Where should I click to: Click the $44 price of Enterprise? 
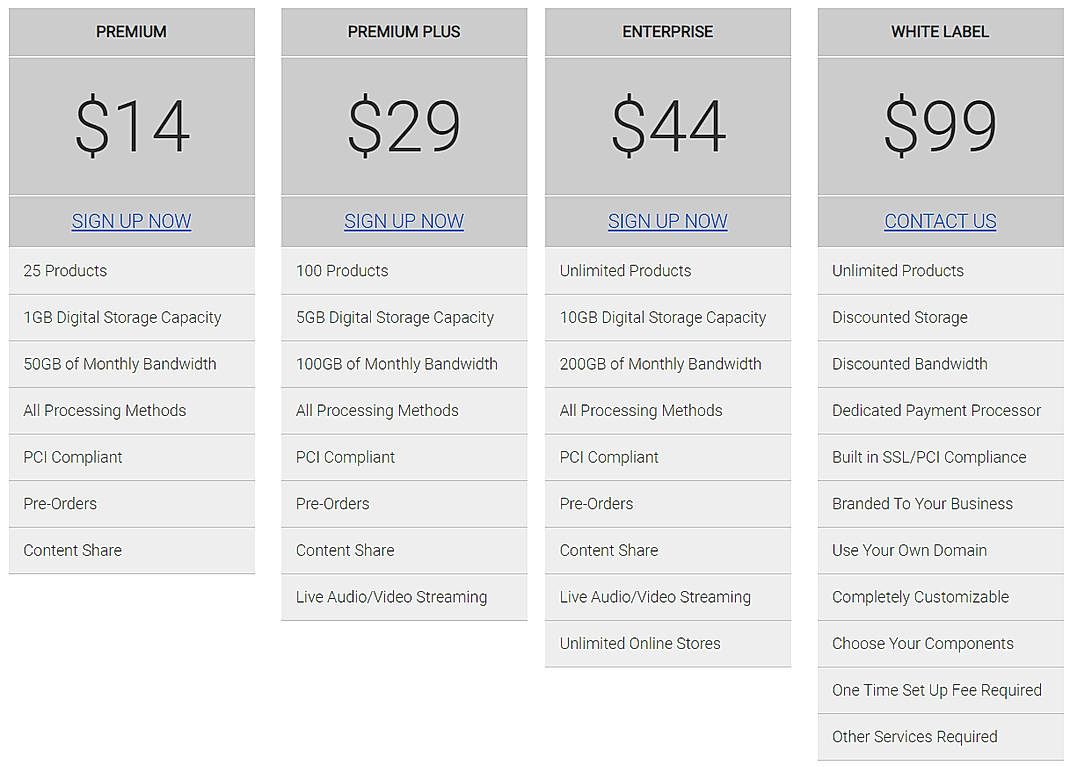(667, 125)
